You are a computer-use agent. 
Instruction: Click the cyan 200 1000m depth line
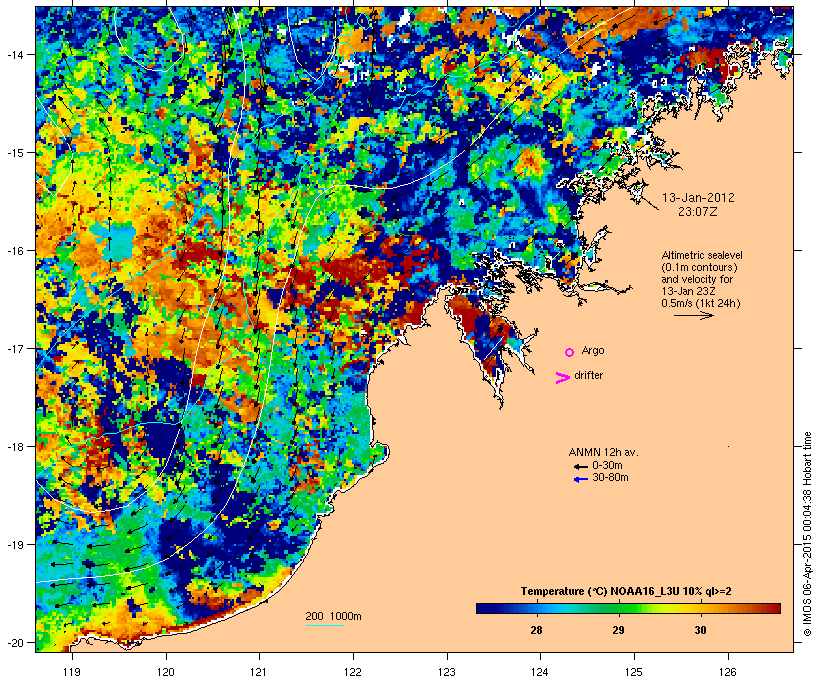[325, 625]
